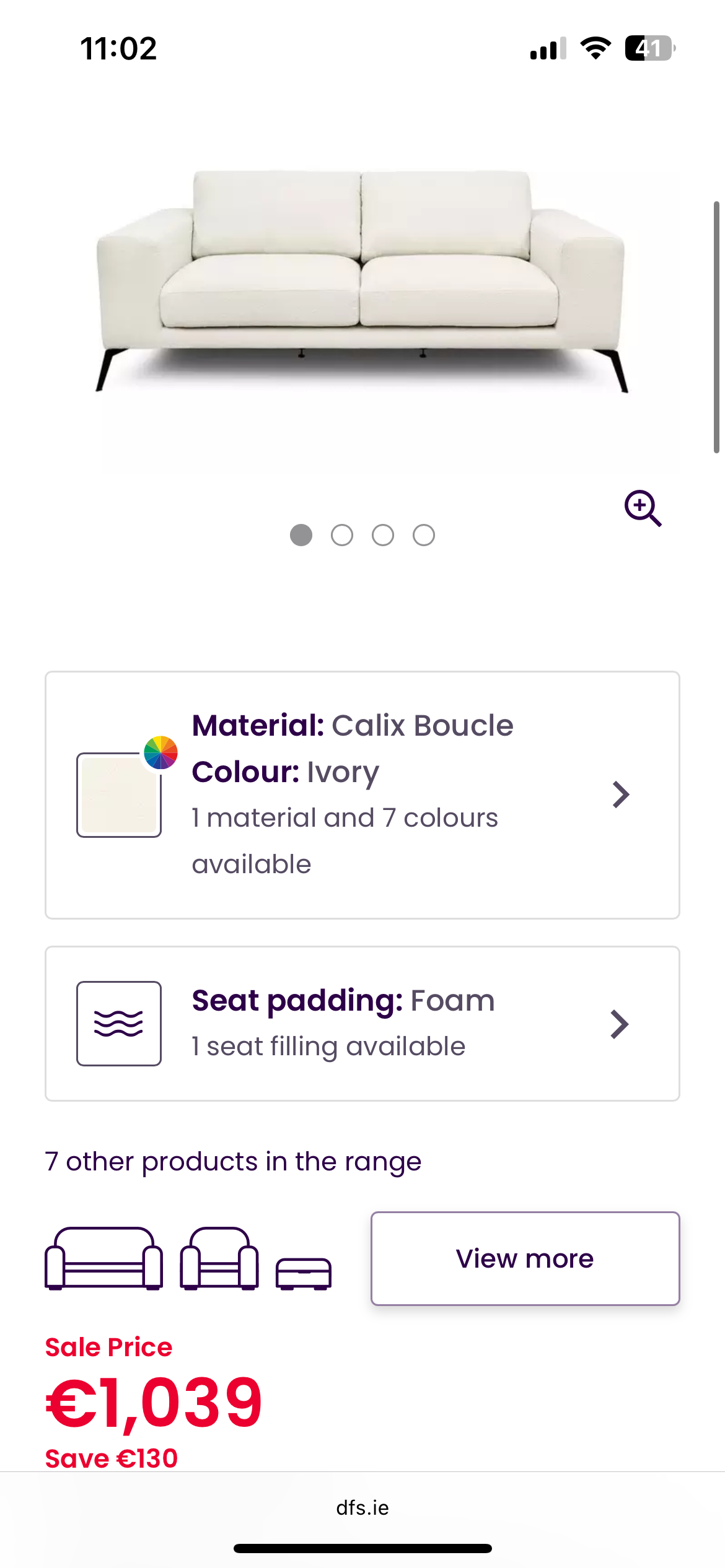Select the first image carousel dot
Screen dimensions: 725x1568
301,535
